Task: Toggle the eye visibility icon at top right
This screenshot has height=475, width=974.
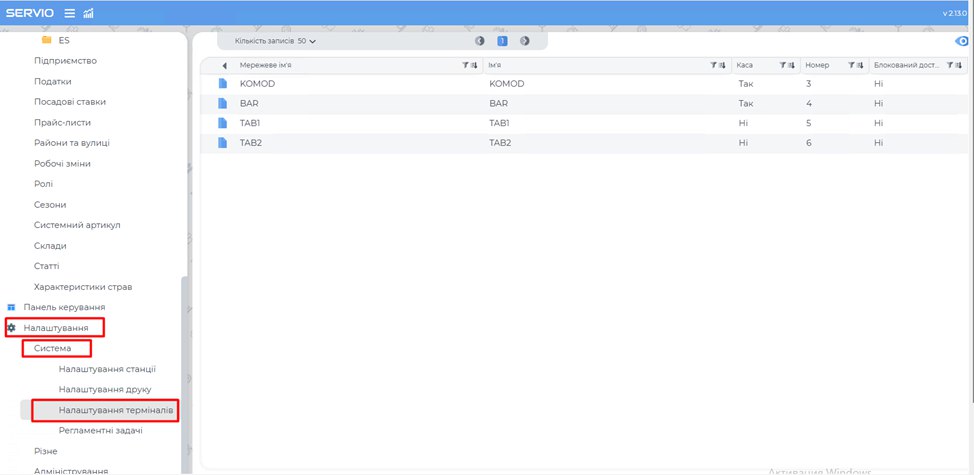Action: pyautogui.click(x=962, y=41)
